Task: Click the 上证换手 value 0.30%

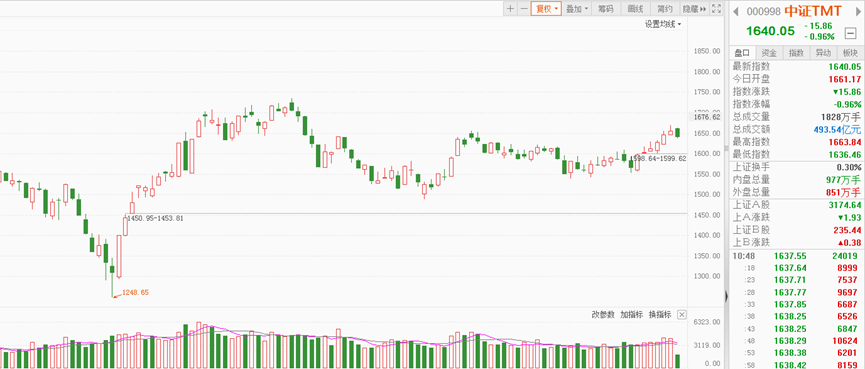Action: click(x=848, y=167)
